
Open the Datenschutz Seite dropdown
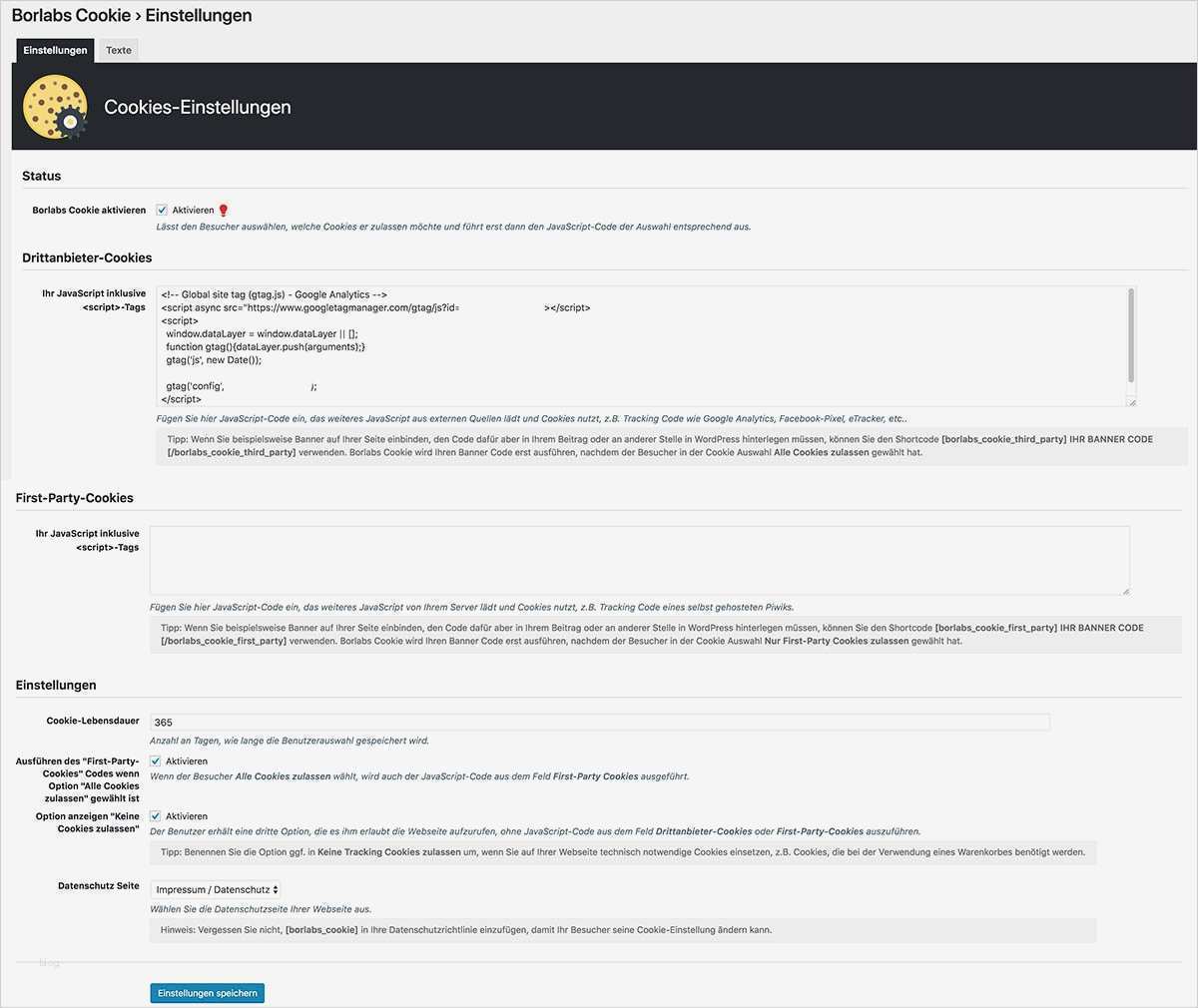tap(216, 889)
